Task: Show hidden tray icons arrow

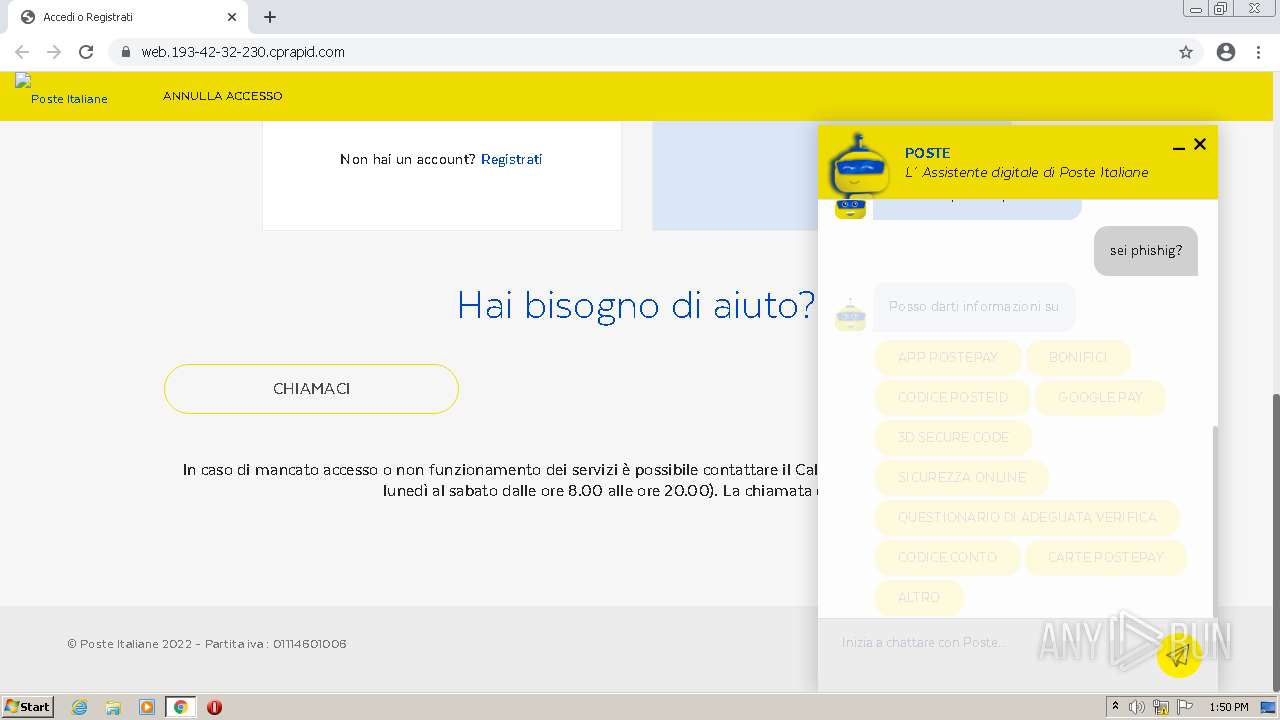Action: (x=1115, y=707)
